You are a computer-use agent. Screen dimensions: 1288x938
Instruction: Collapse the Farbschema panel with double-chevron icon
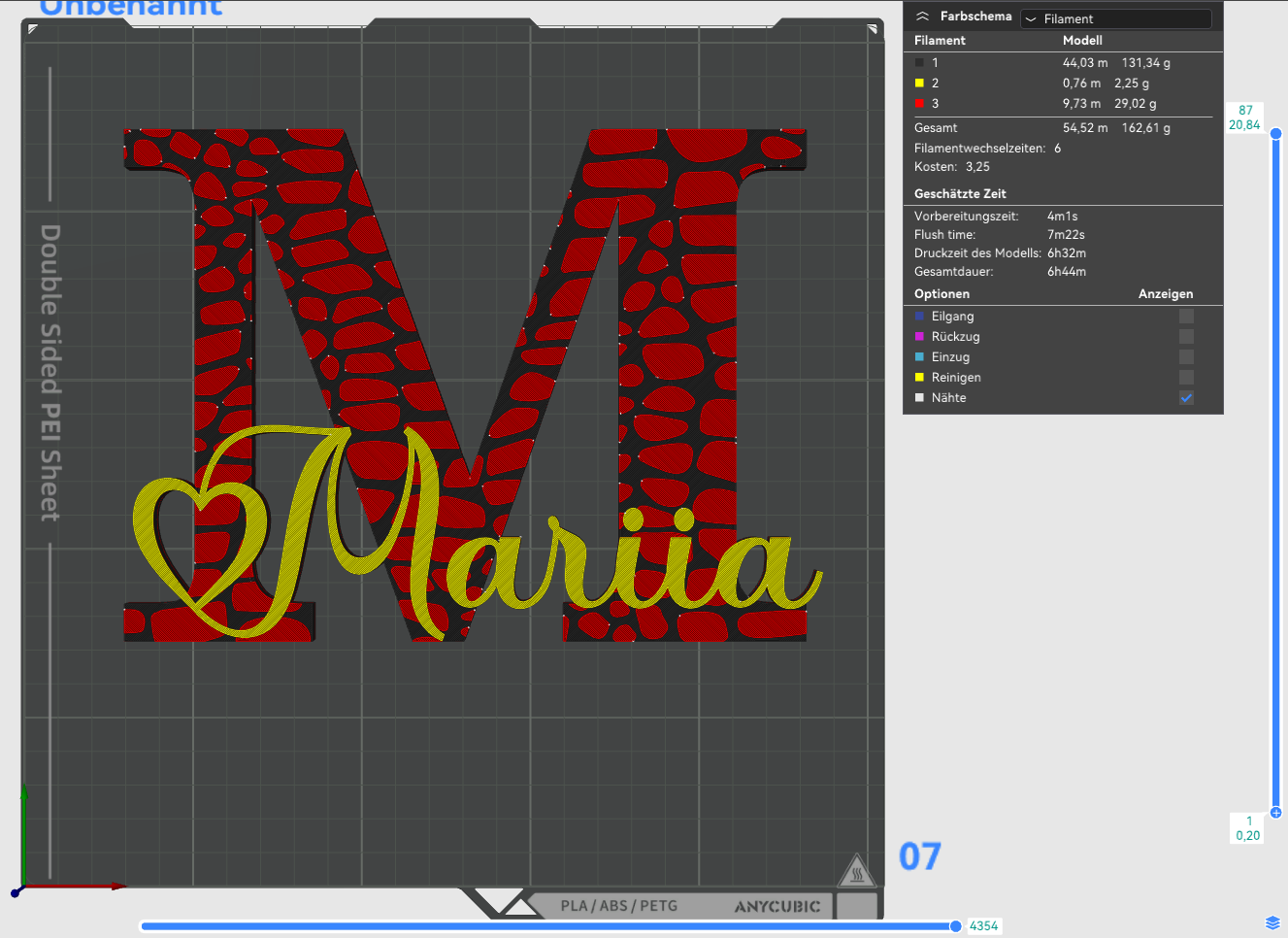click(922, 17)
